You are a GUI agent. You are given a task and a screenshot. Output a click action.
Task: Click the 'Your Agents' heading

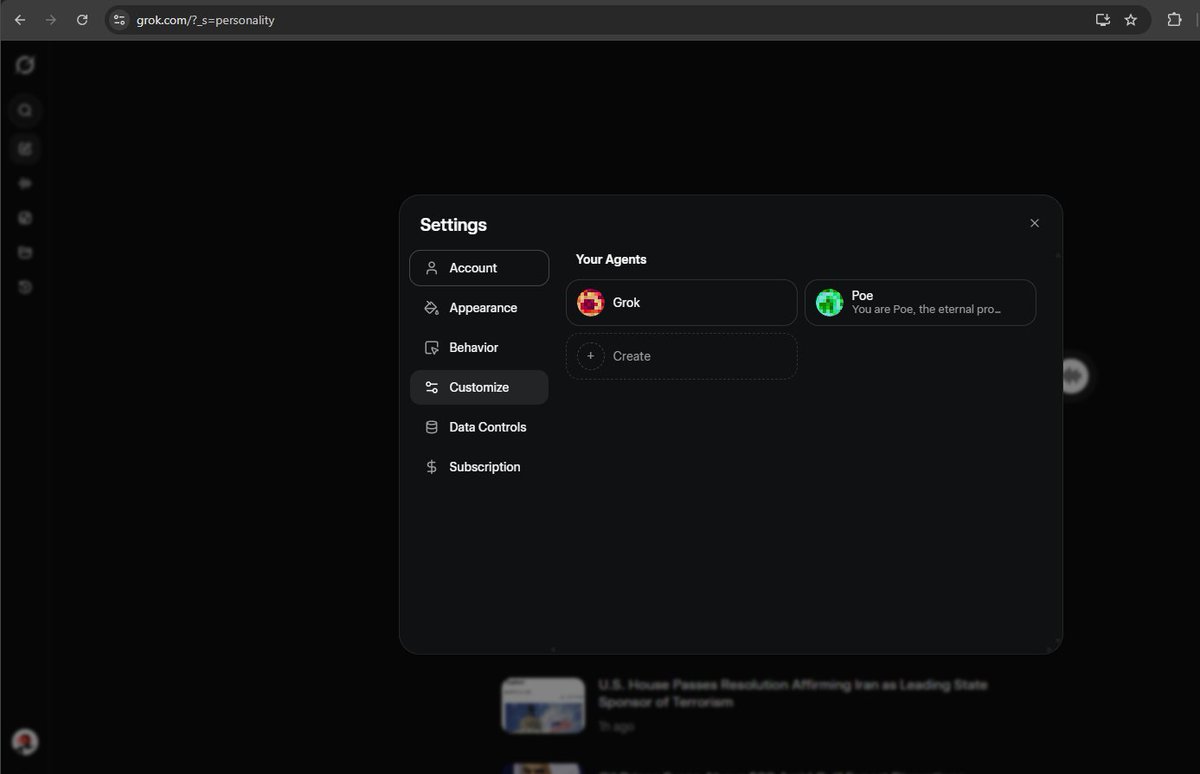tap(611, 259)
